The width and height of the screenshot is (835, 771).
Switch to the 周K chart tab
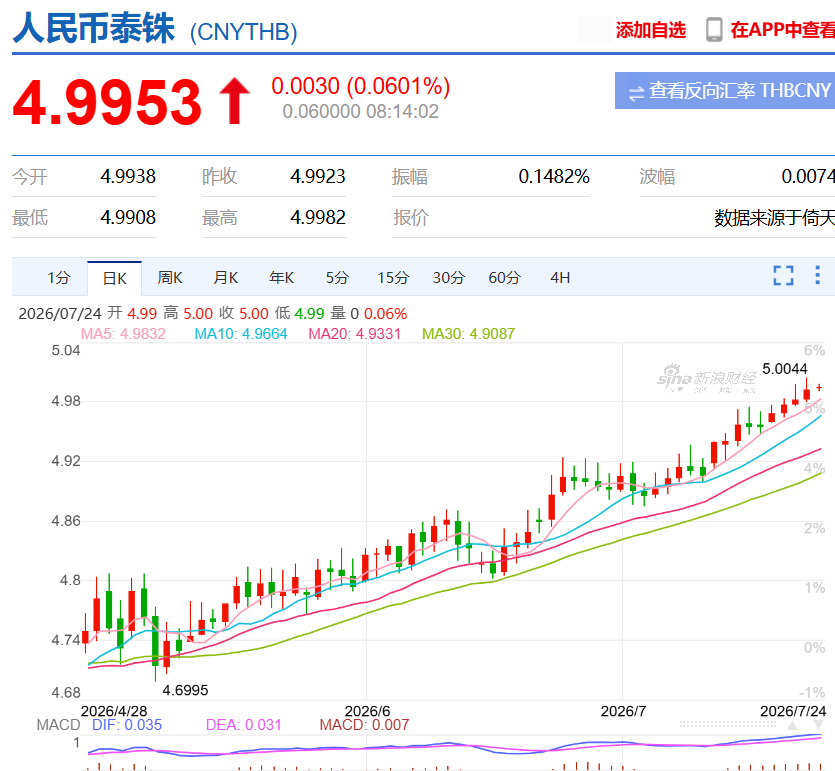point(170,278)
